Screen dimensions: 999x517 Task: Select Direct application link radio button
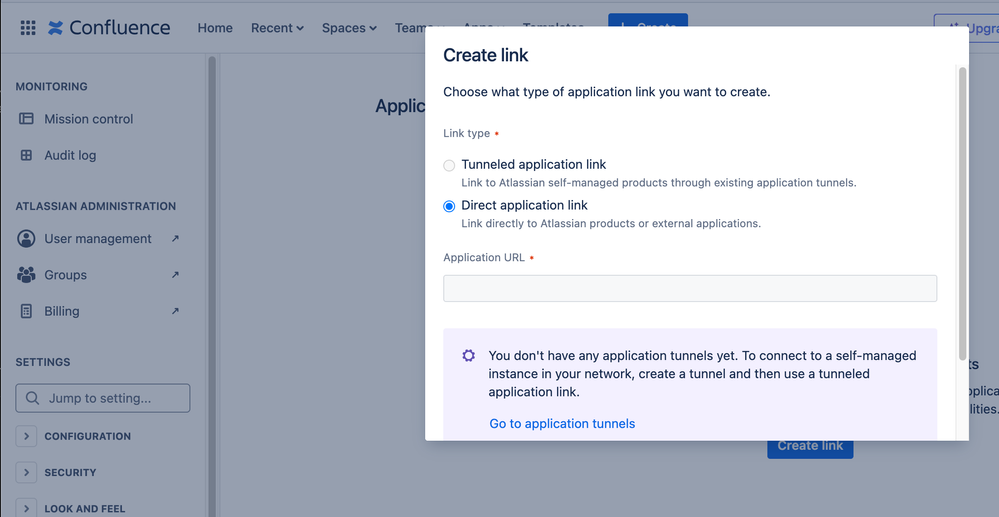449,206
